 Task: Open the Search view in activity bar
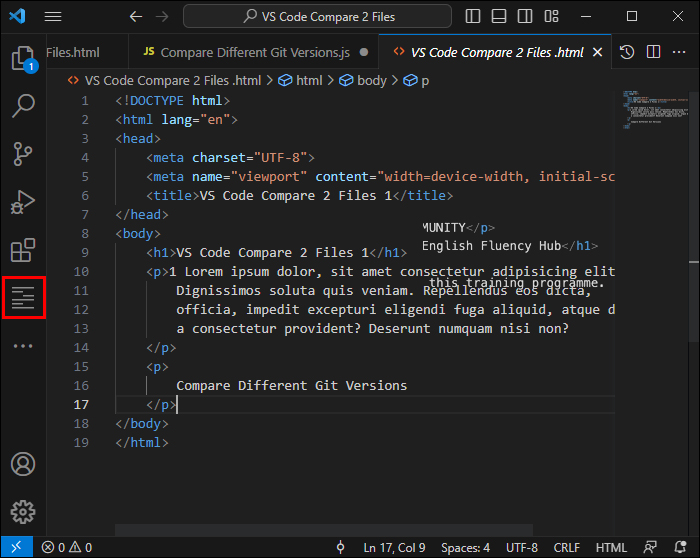coord(23,105)
